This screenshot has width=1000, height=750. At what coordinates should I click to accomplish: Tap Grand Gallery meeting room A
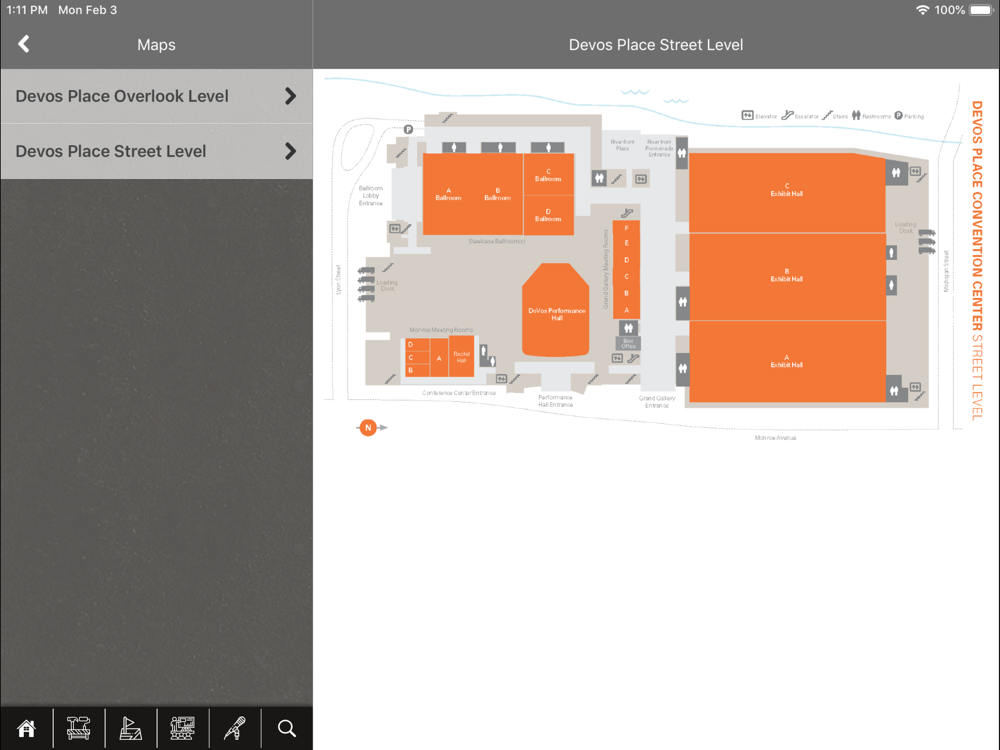pyautogui.click(x=626, y=310)
